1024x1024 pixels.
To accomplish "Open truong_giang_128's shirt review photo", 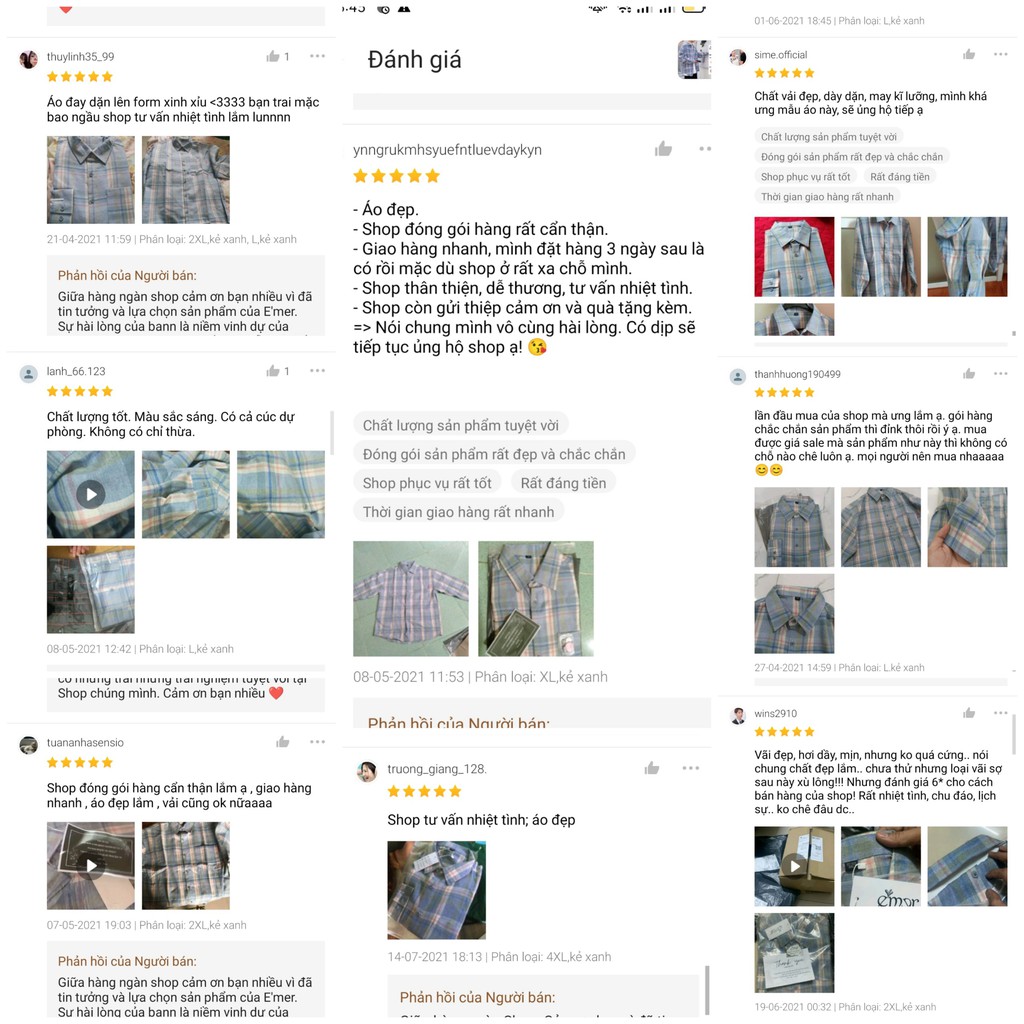I will pyautogui.click(x=436, y=890).
